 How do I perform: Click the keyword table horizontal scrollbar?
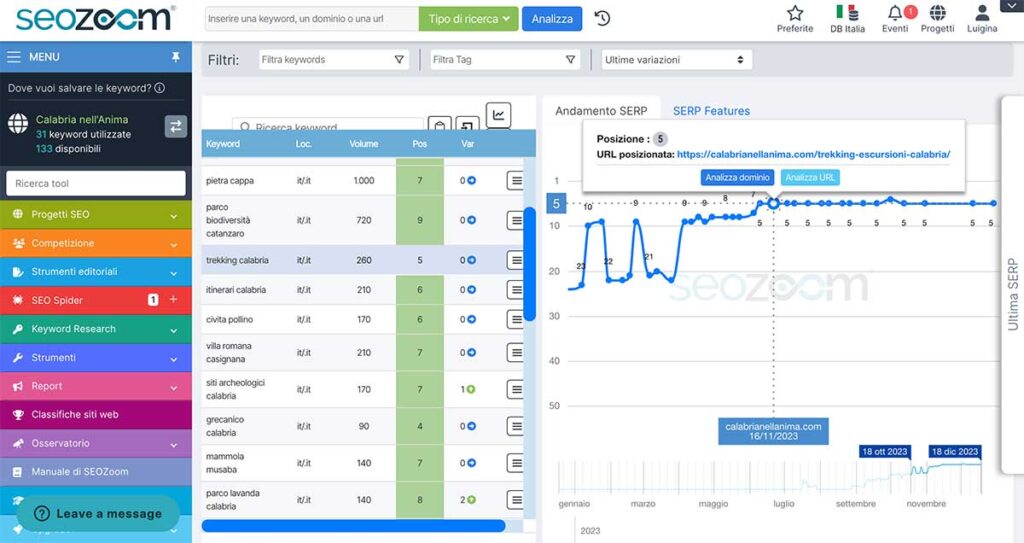click(353, 526)
